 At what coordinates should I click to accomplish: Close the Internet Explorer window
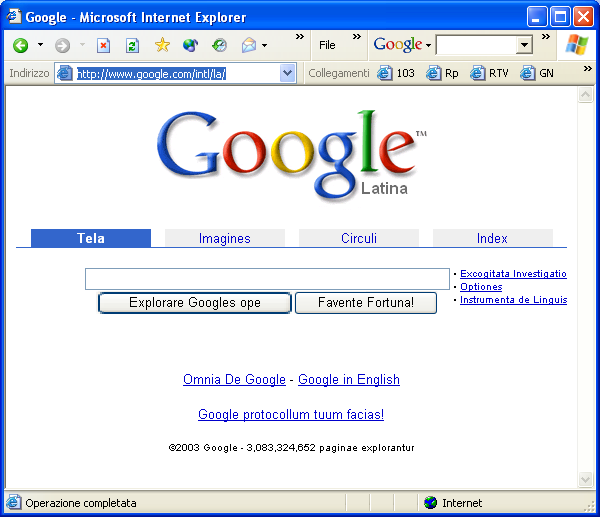(584, 16)
